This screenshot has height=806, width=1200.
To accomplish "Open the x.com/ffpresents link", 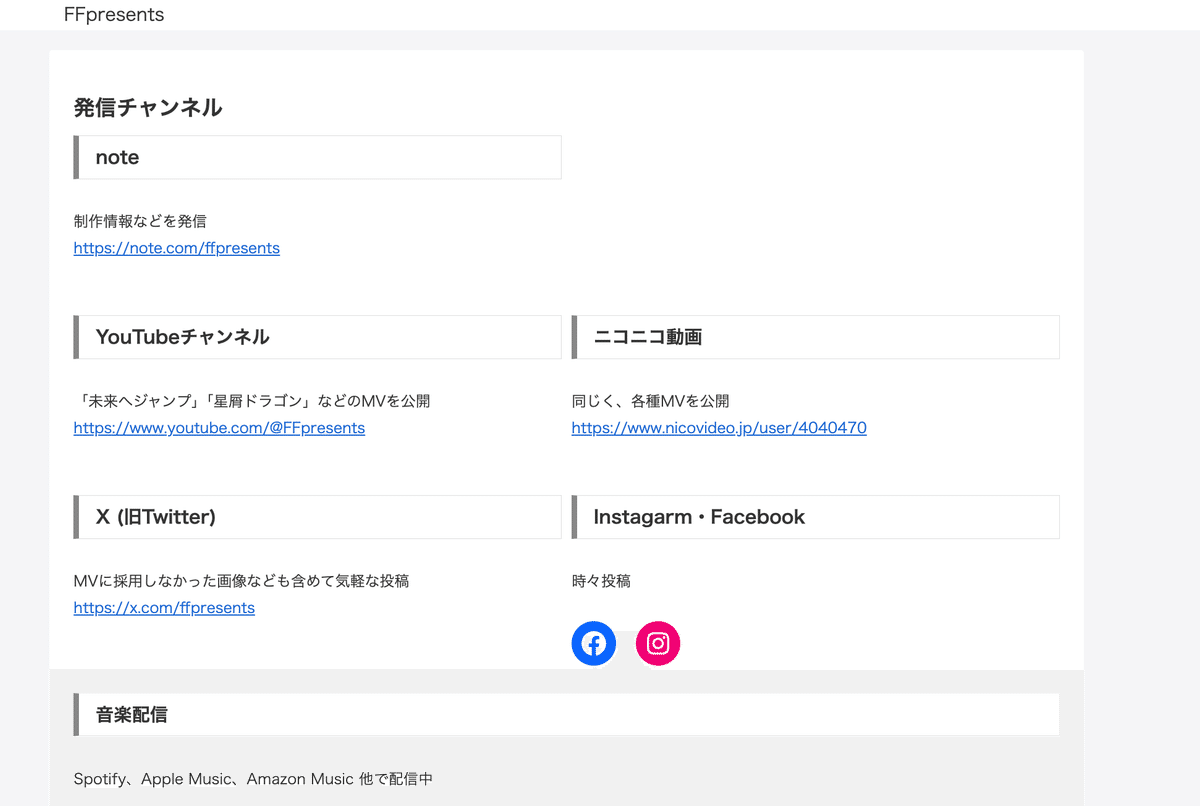I will pos(164,607).
